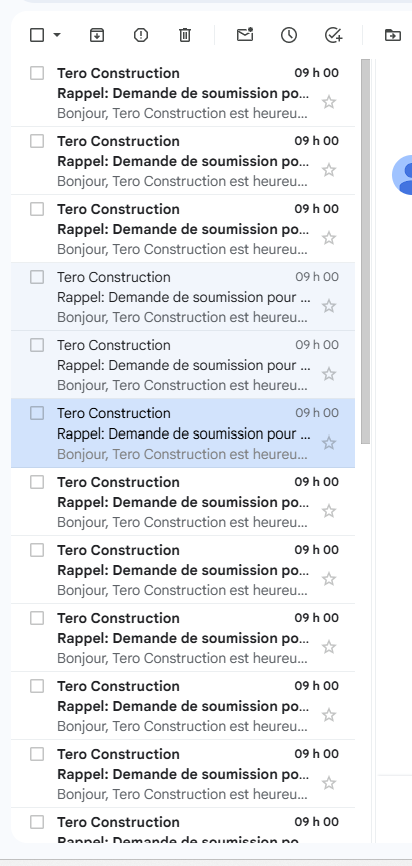Open the highlighted read Tero Construction email
The image size is (412, 866).
(183, 433)
